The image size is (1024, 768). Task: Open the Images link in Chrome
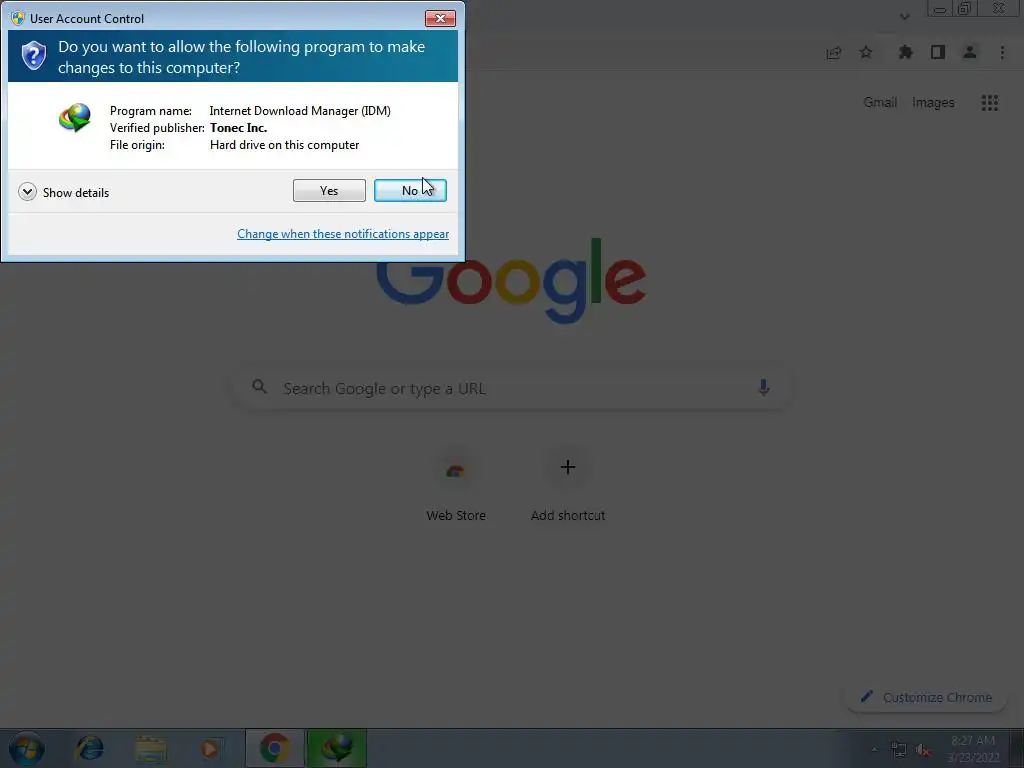pos(933,103)
